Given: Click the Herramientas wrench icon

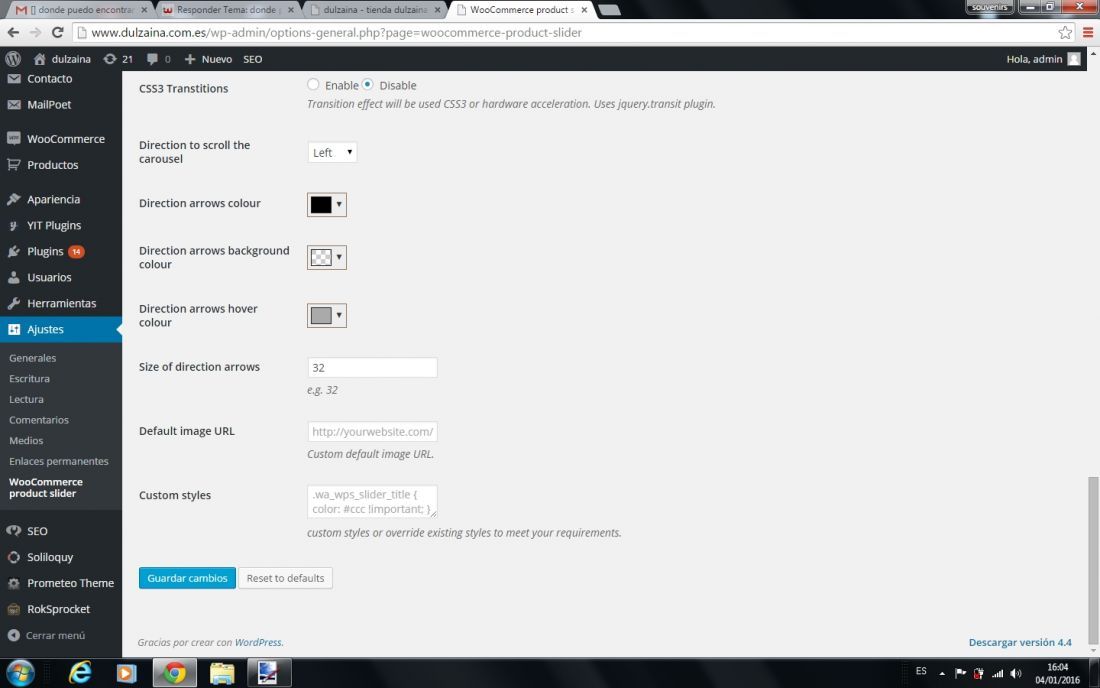Looking at the screenshot, I should tap(13, 303).
